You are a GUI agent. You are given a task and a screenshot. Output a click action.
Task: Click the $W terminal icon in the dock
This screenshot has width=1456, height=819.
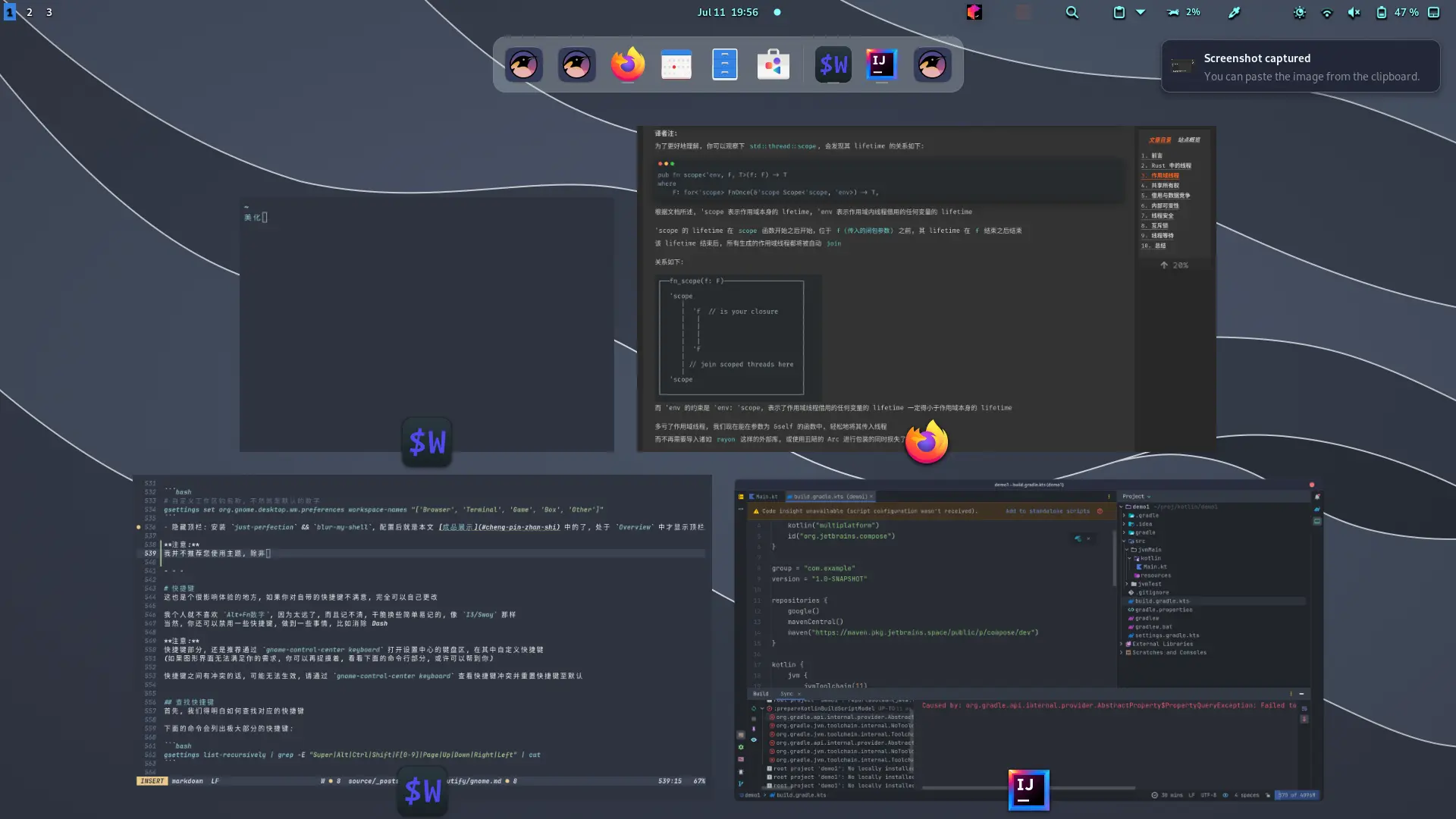833,64
